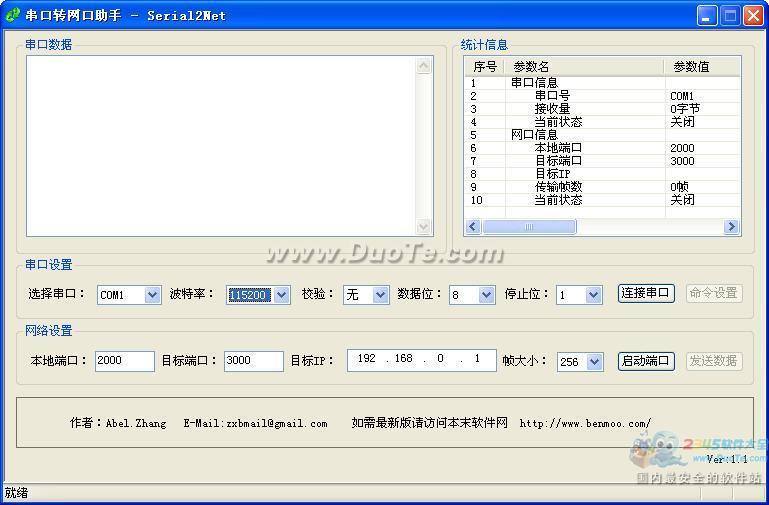The width and height of the screenshot is (769, 505).
Task: Select the 串口号 row in statistics
Action: pyautogui.click(x=602, y=96)
